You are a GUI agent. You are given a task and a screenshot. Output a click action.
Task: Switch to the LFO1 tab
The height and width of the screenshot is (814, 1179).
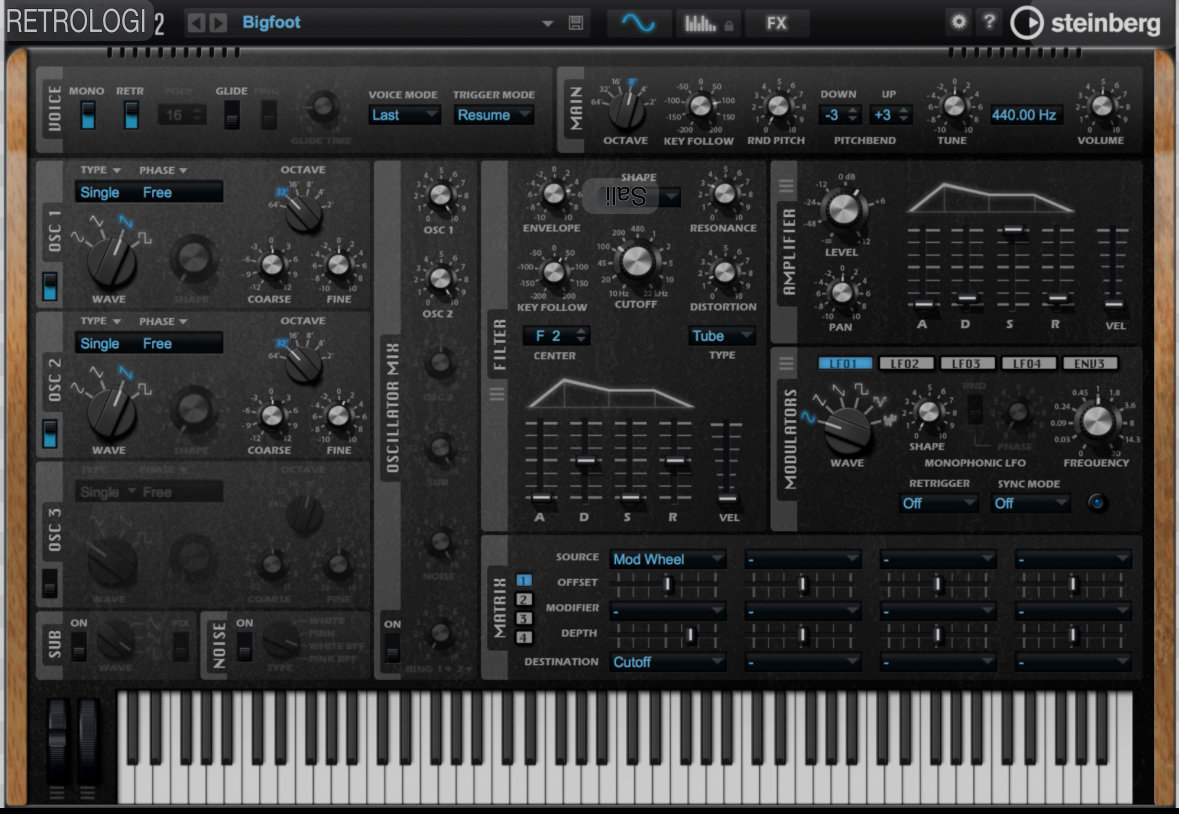click(x=844, y=364)
